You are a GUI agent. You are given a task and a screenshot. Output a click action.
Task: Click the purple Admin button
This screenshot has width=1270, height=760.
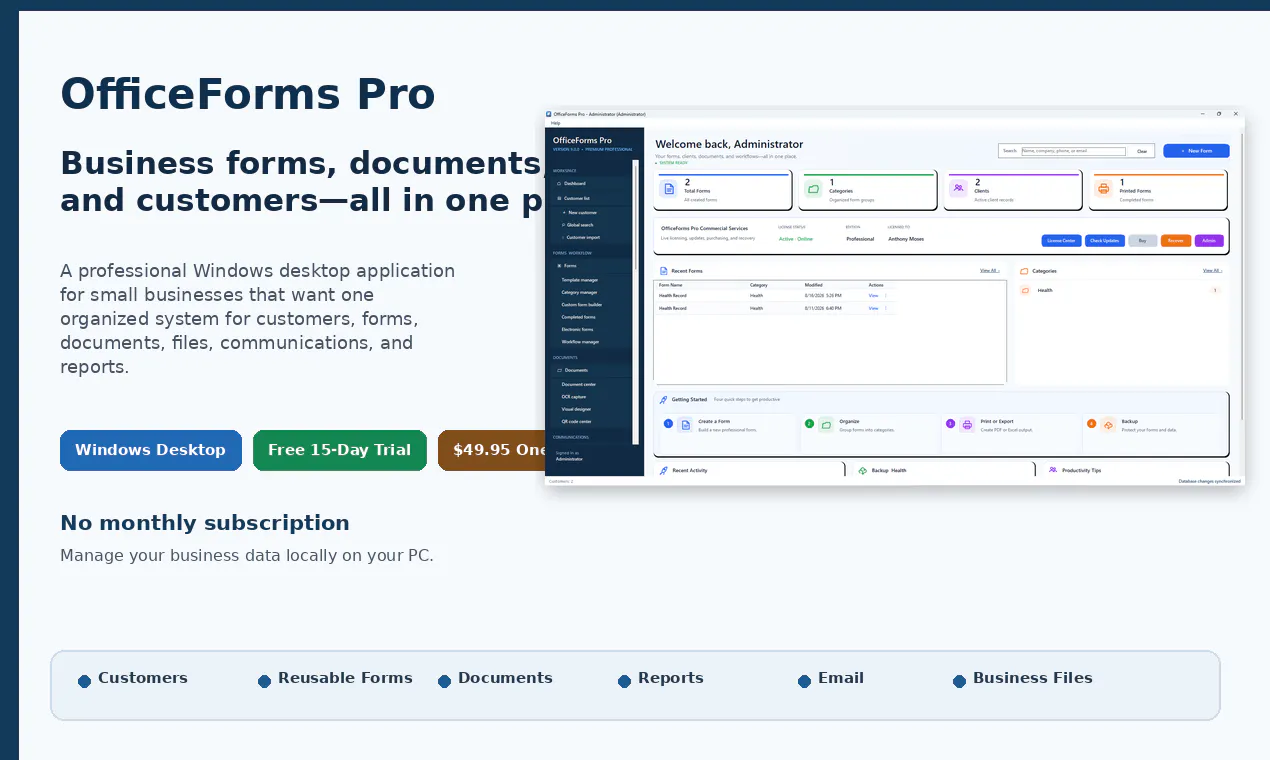coord(1208,241)
